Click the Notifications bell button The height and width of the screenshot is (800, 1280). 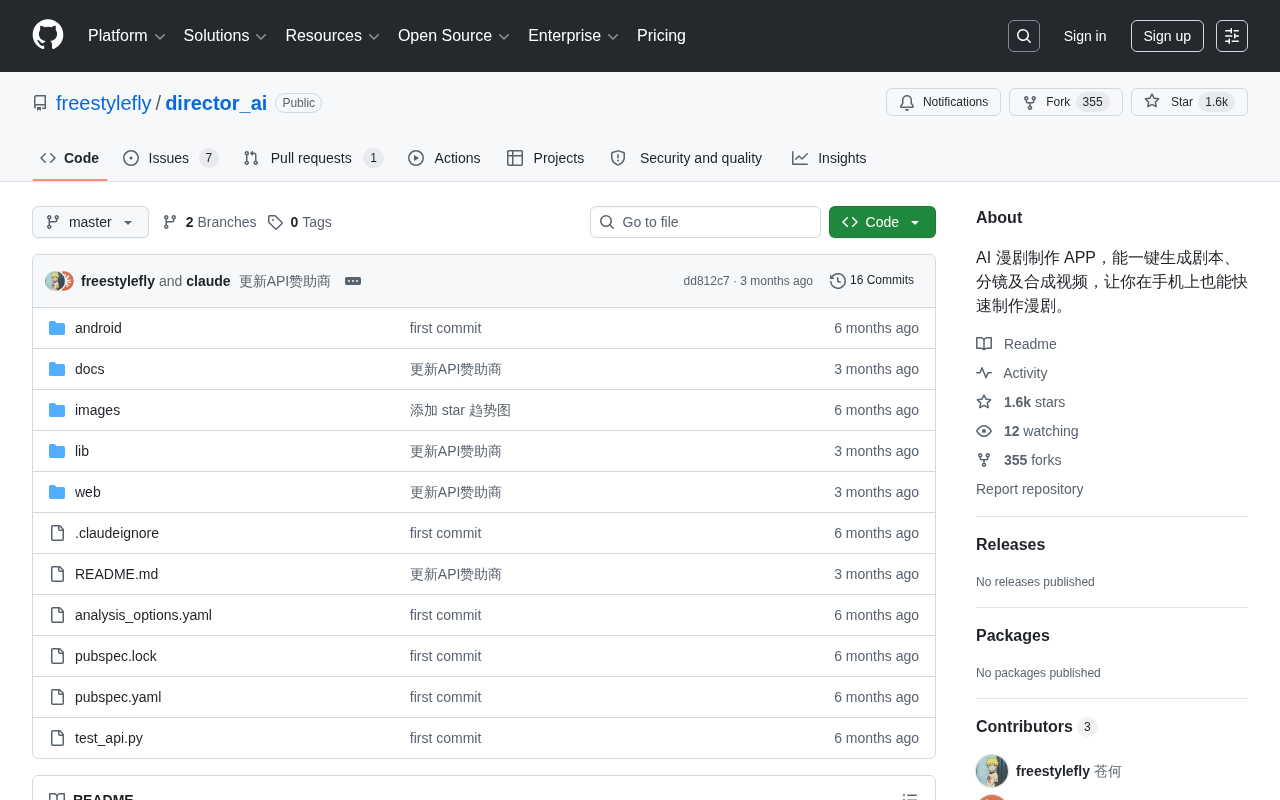pyautogui.click(x=943, y=102)
